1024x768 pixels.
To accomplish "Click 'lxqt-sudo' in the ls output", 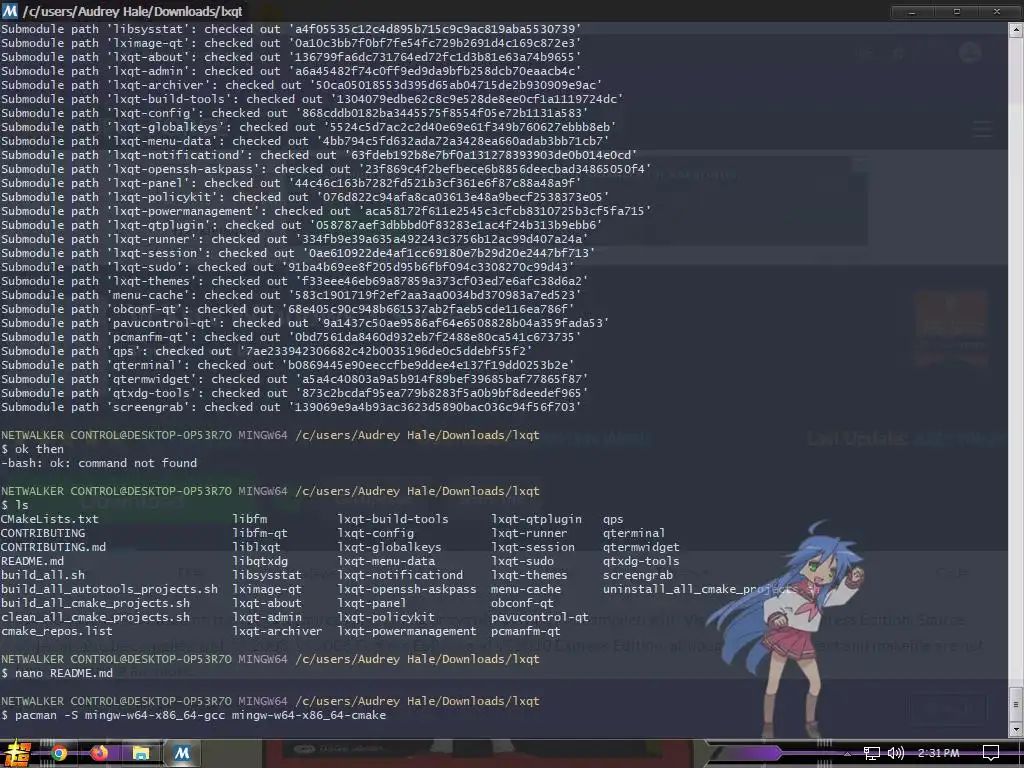I will (522, 562).
